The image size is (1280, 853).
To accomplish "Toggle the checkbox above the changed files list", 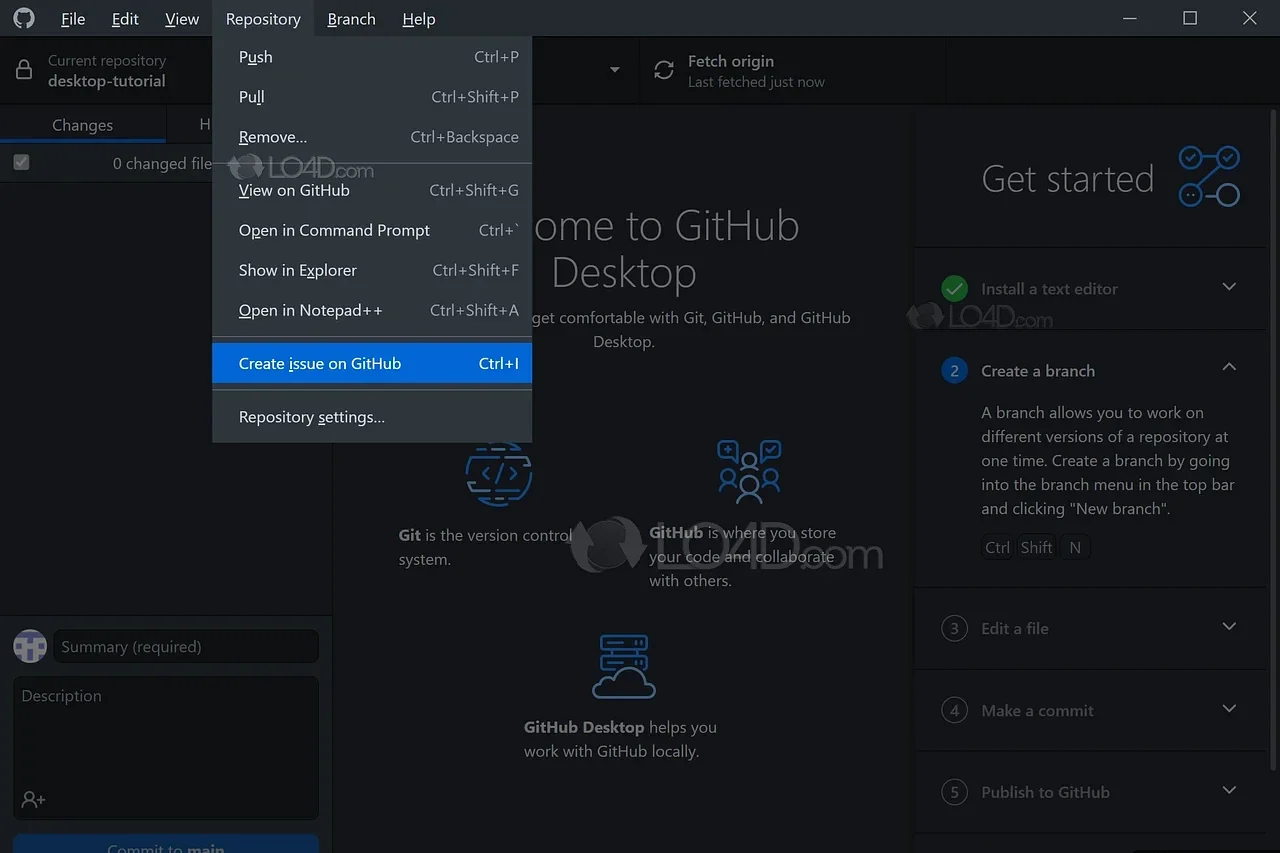I will point(21,162).
